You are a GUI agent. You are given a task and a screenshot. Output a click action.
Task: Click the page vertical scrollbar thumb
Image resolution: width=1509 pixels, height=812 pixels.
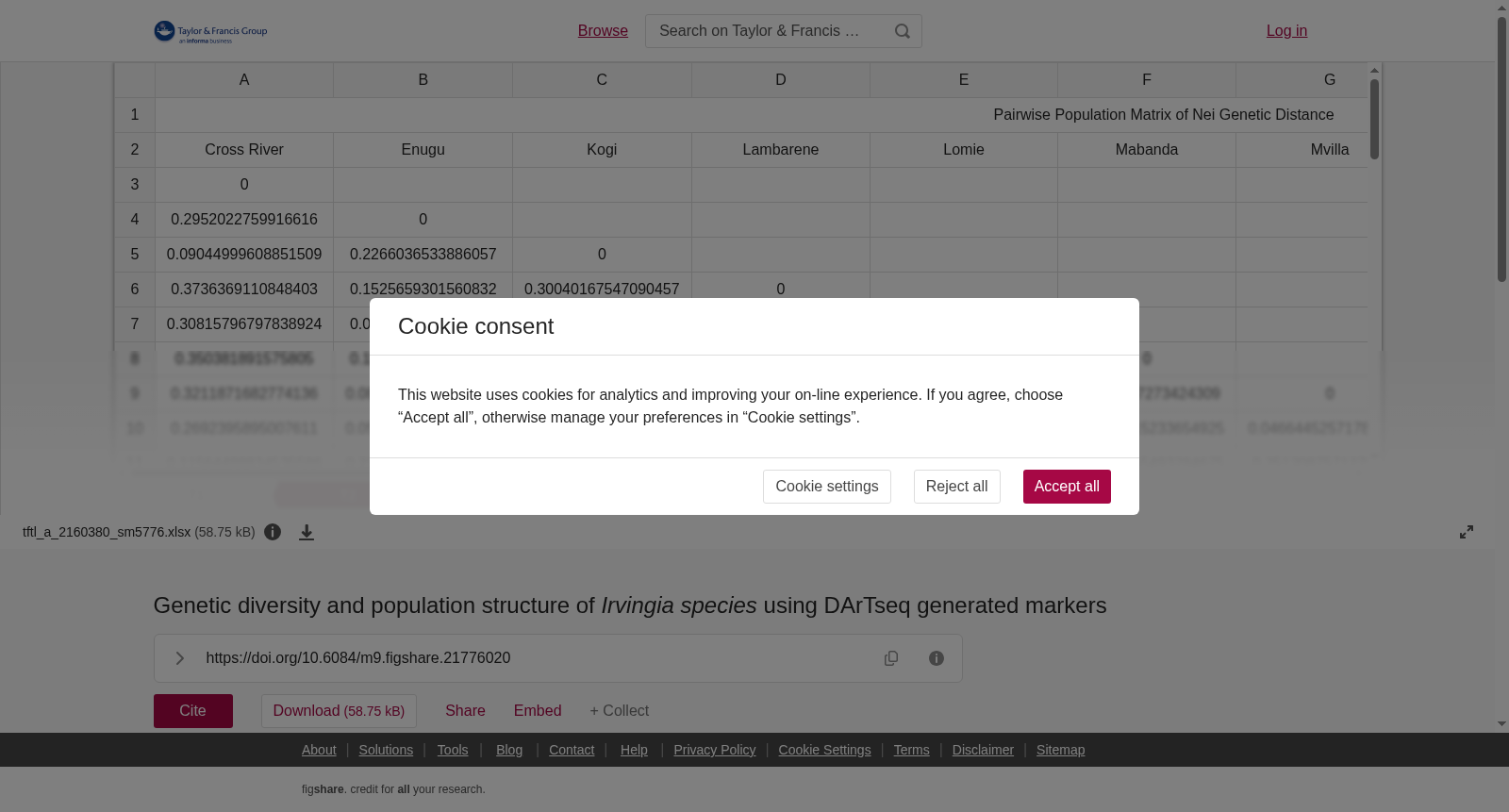[x=1501, y=149]
